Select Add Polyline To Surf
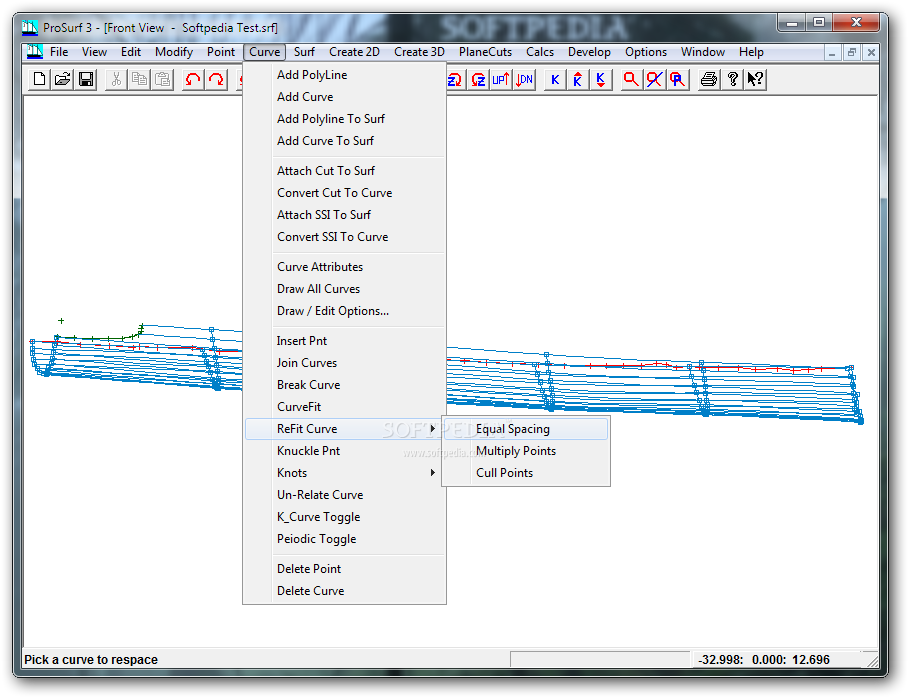 click(344, 119)
